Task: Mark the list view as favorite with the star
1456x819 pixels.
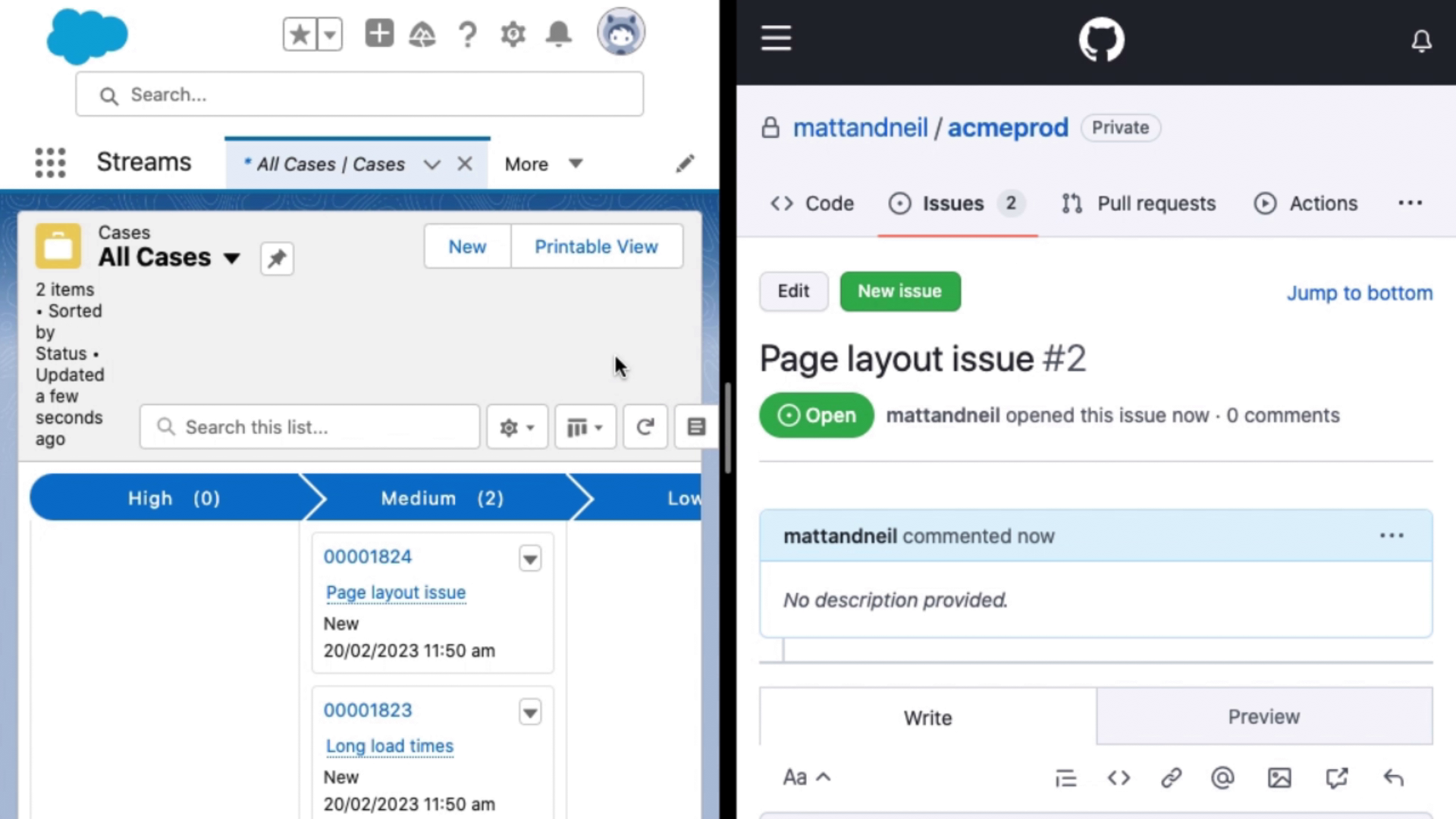Action: click(x=299, y=33)
